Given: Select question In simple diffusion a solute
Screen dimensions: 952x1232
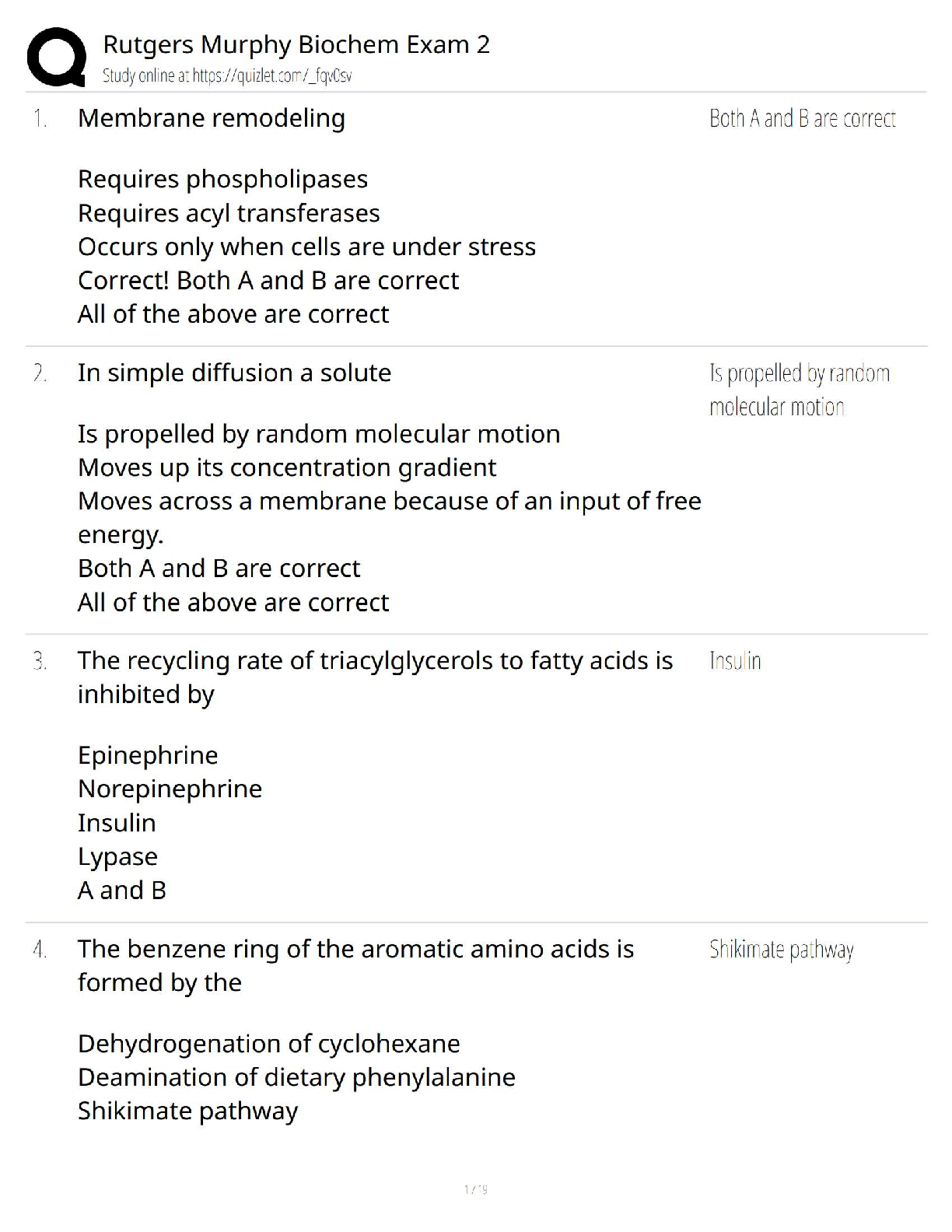Looking at the screenshot, I should click(x=234, y=373).
